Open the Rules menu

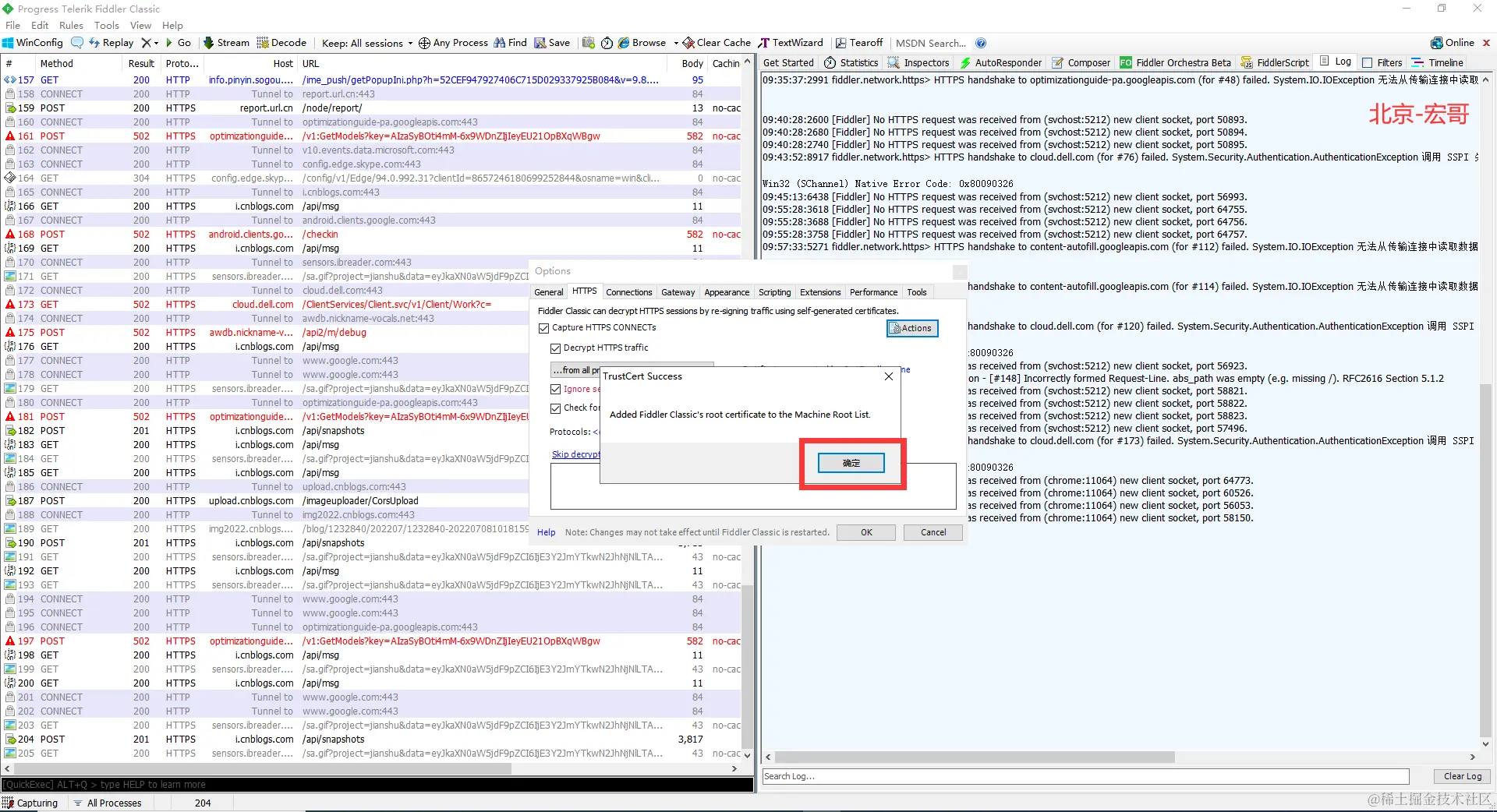click(71, 25)
